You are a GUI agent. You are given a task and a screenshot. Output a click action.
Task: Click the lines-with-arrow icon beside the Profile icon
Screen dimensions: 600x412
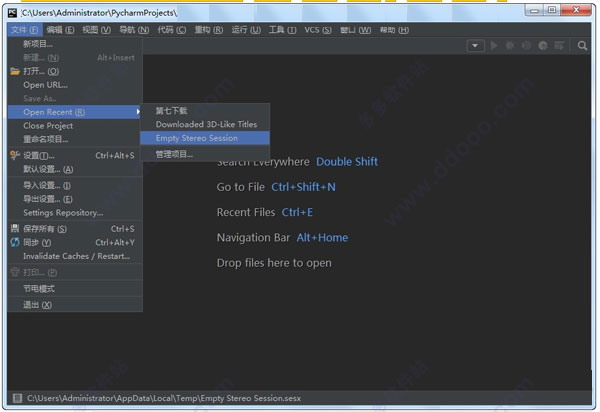pos(559,46)
